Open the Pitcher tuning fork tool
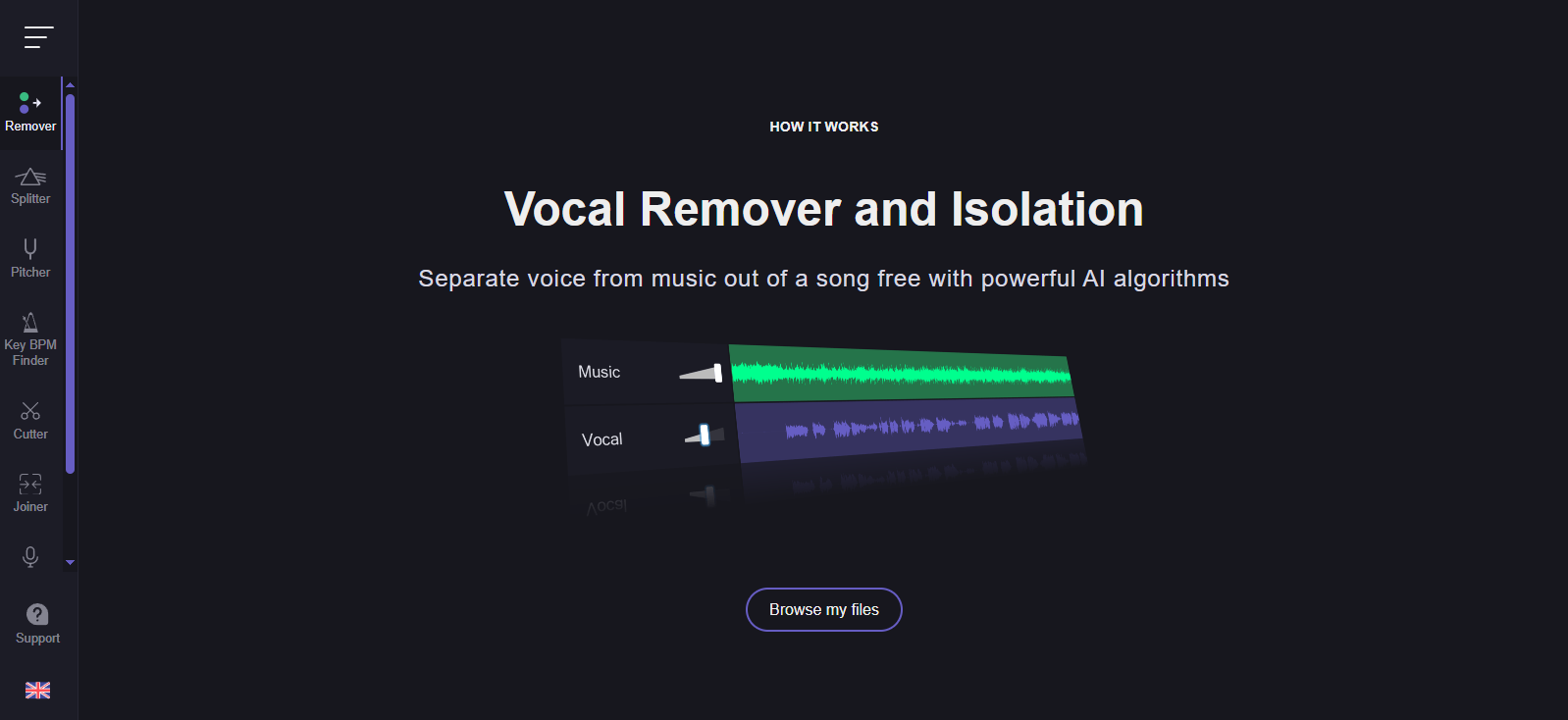 (30, 259)
